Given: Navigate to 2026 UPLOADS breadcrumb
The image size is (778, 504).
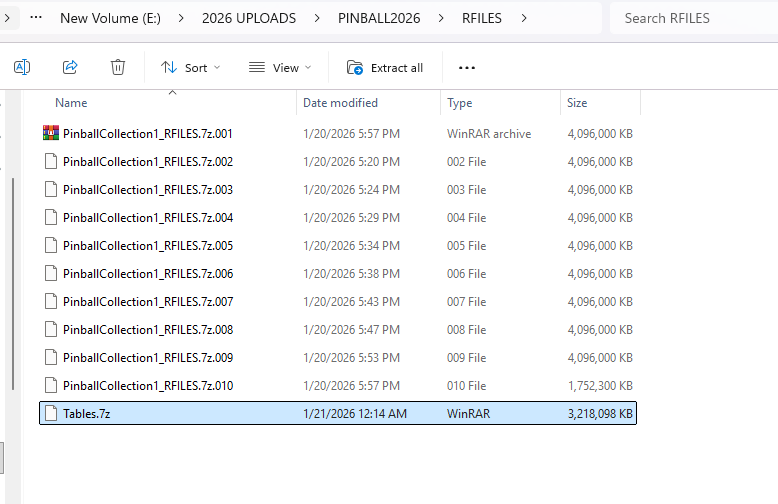Looking at the screenshot, I should 249,18.
